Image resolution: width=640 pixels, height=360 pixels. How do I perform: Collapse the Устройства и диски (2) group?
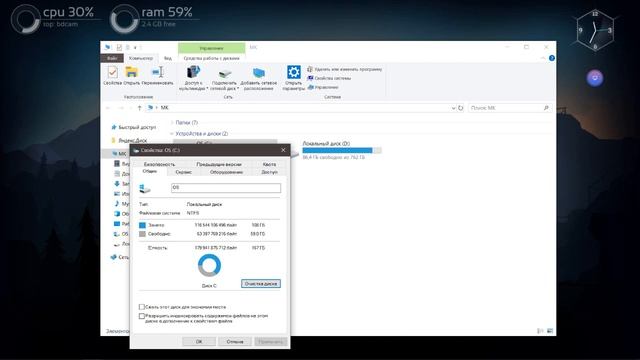172,134
